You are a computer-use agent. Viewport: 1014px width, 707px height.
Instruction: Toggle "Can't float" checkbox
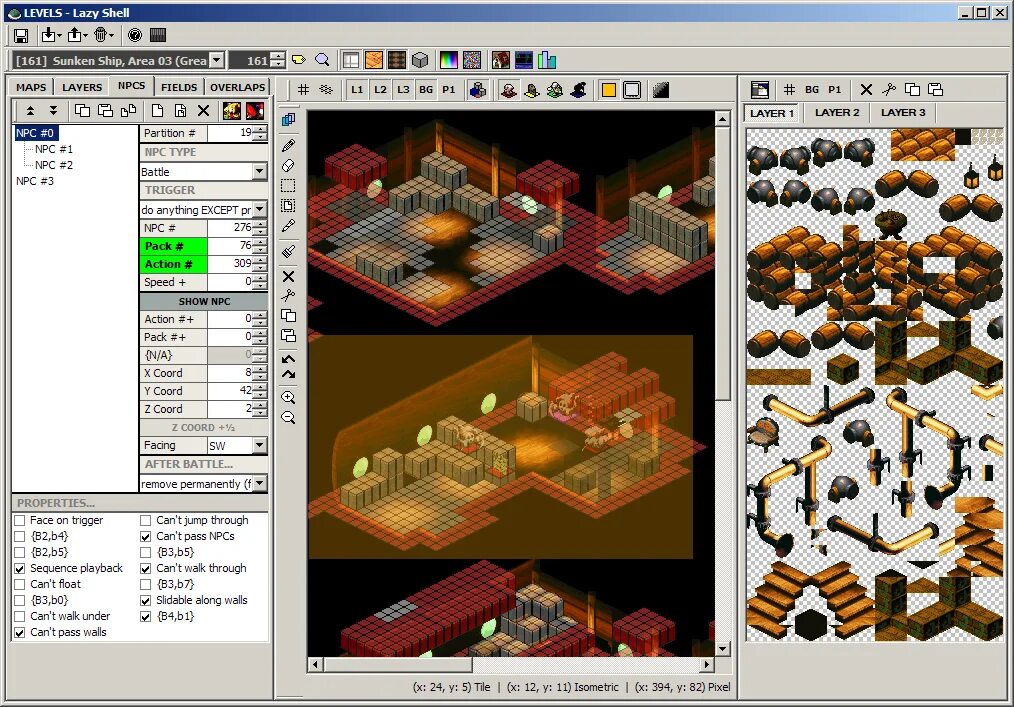tap(20, 584)
